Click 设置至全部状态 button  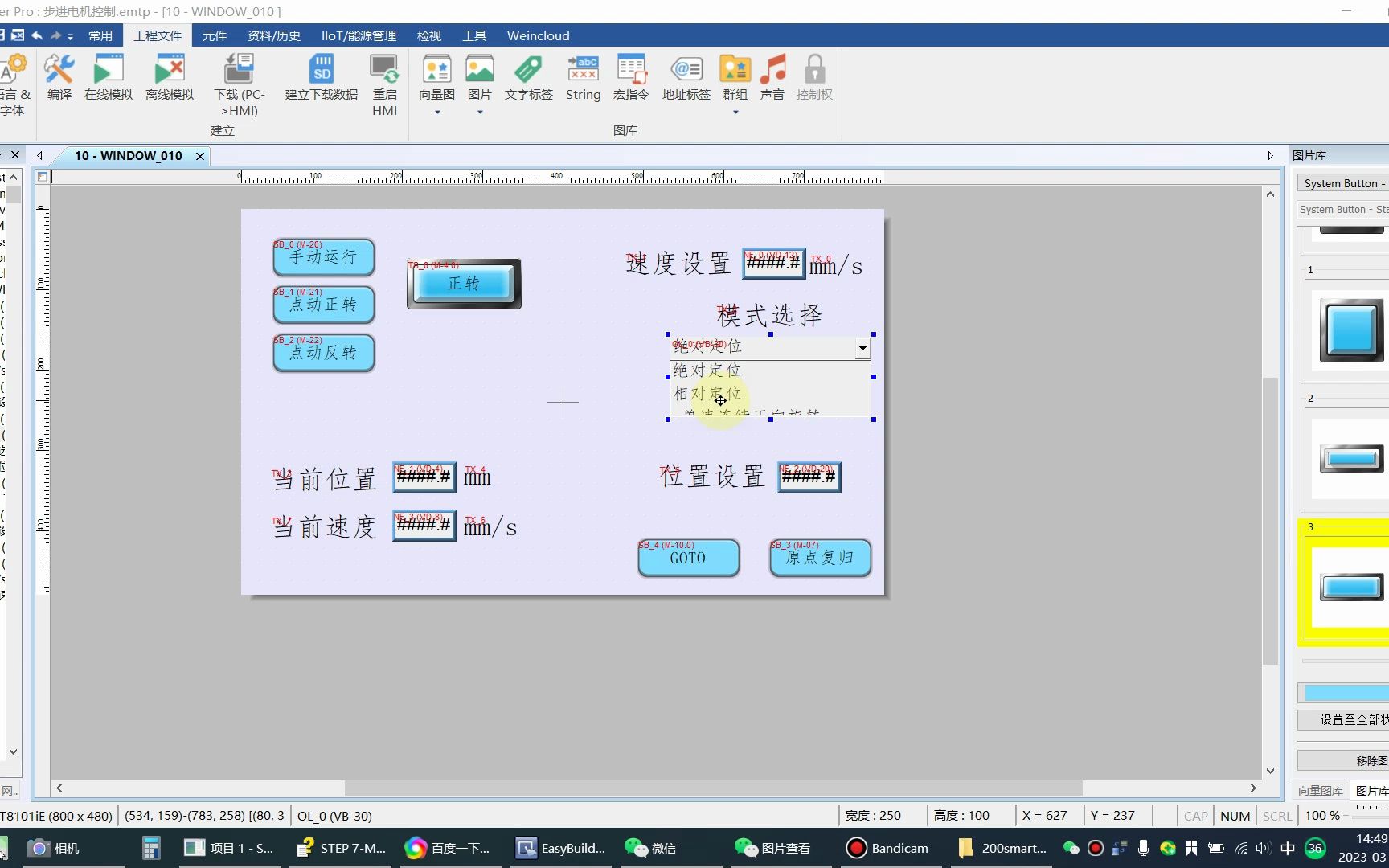point(1343,719)
